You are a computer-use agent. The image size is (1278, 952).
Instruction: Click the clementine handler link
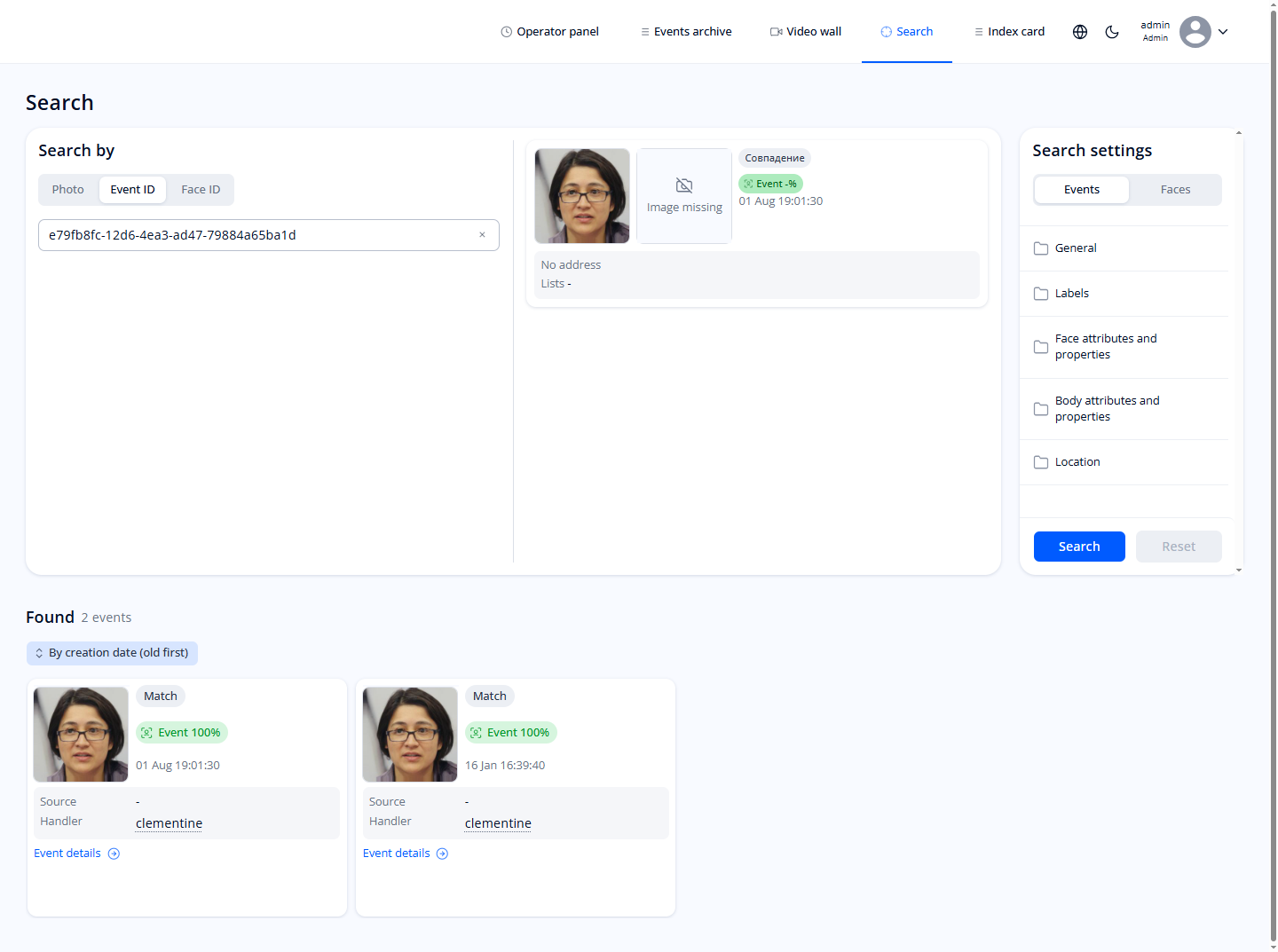point(169,822)
